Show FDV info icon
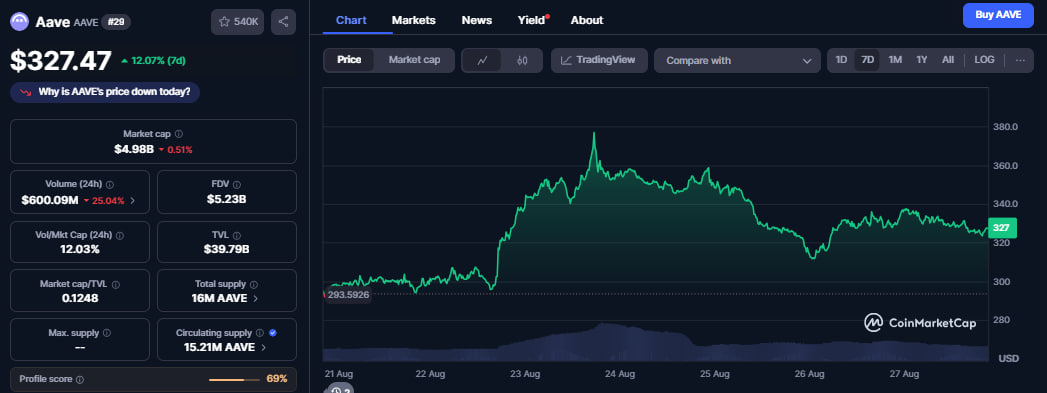Viewport: 1047px width, 393px height. click(237, 184)
